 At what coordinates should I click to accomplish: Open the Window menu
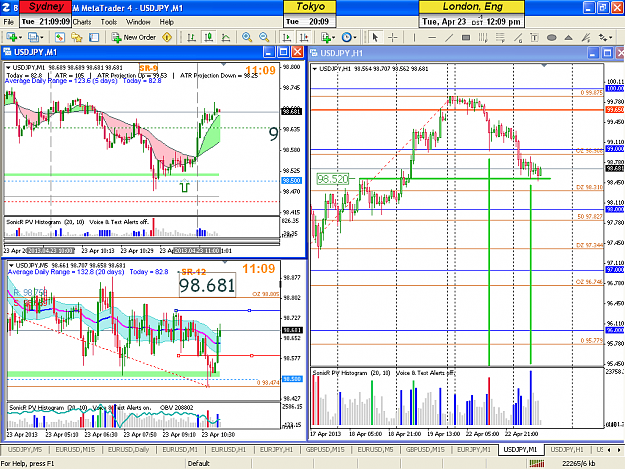(138, 22)
